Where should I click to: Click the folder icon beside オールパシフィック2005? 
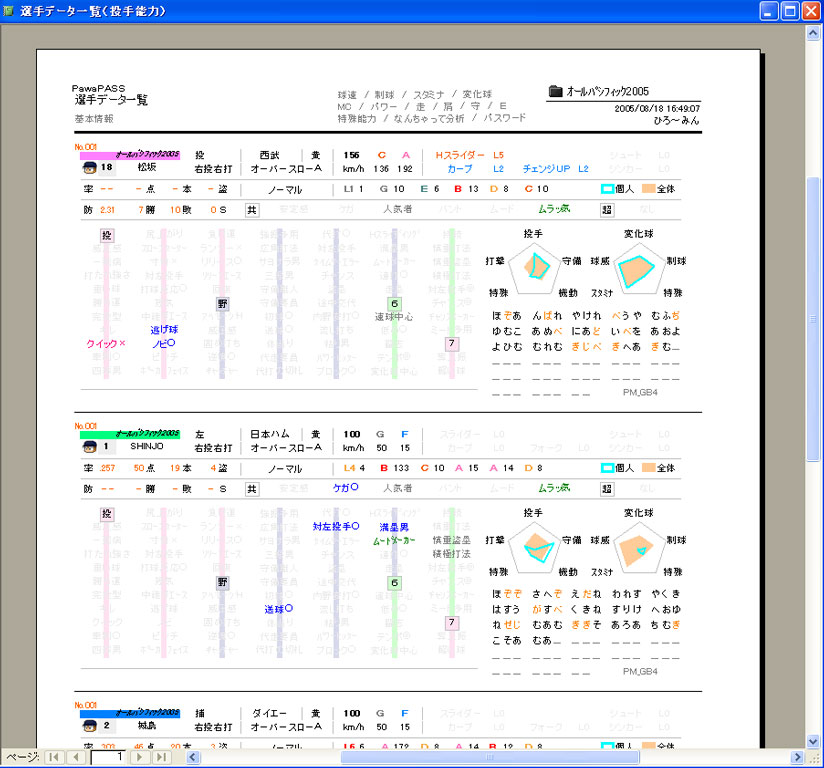(x=555, y=91)
